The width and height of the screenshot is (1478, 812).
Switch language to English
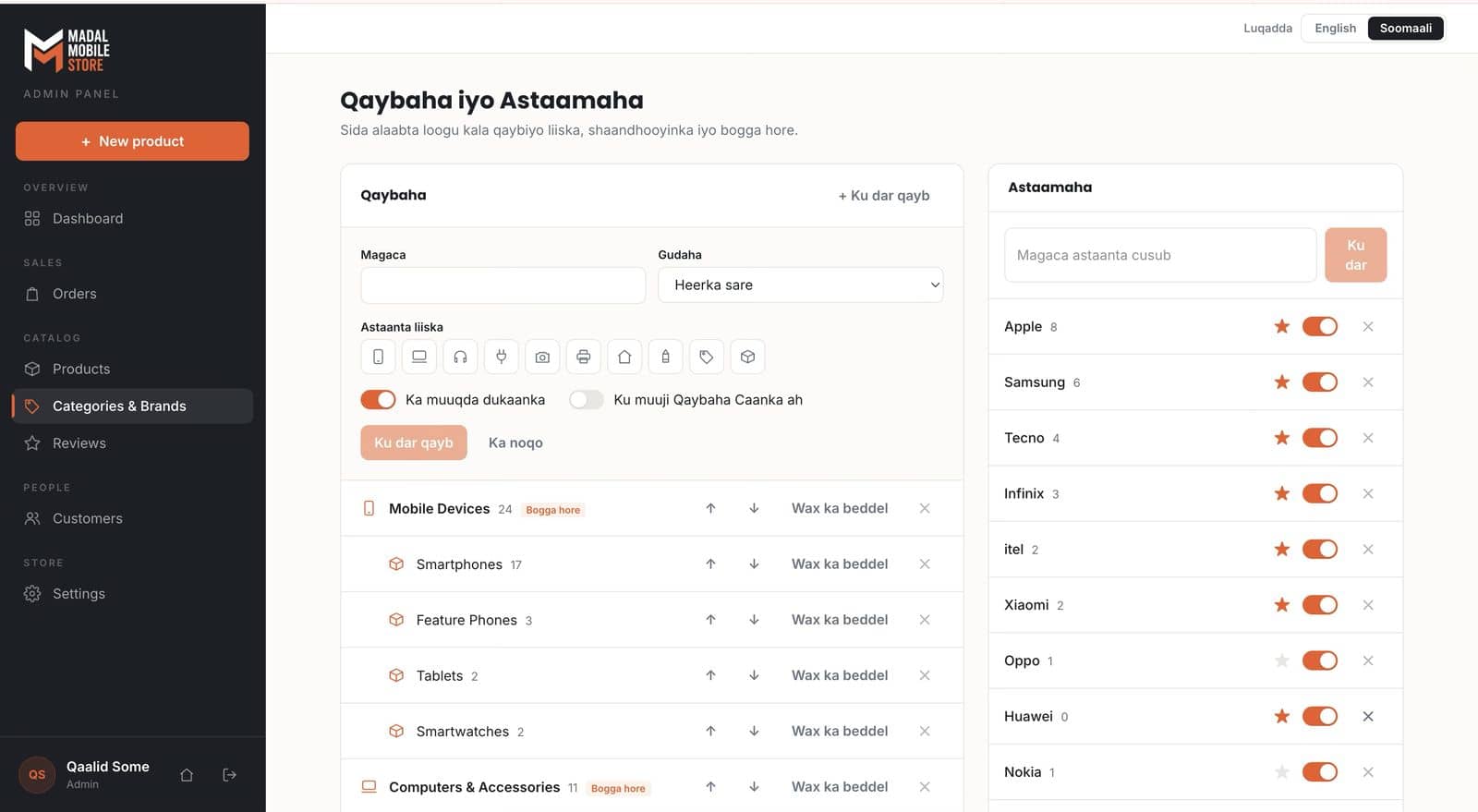click(x=1335, y=29)
